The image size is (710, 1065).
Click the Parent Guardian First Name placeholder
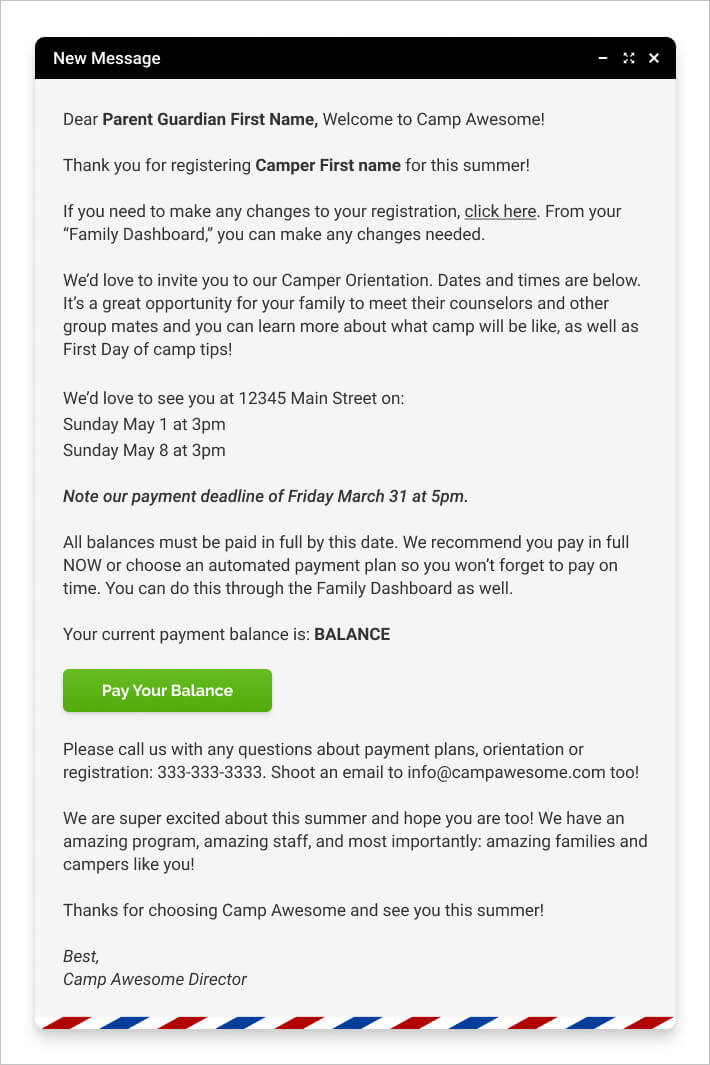point(210,119)
